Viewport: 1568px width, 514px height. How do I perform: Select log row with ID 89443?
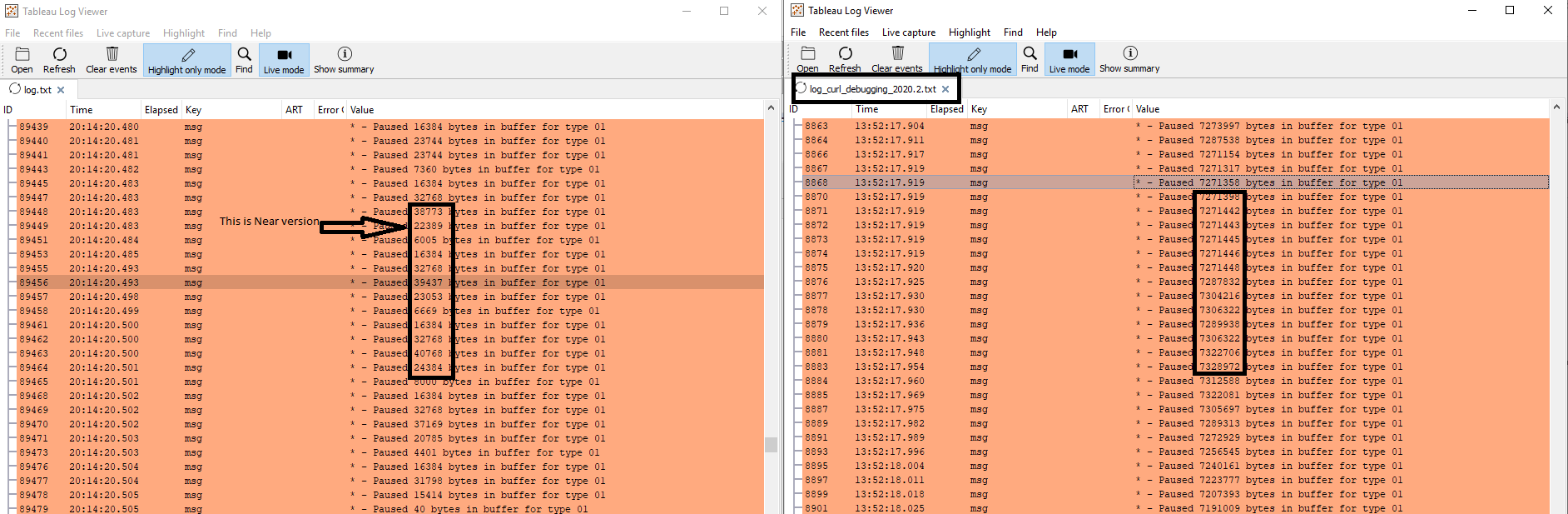click(x=390, y=170)
